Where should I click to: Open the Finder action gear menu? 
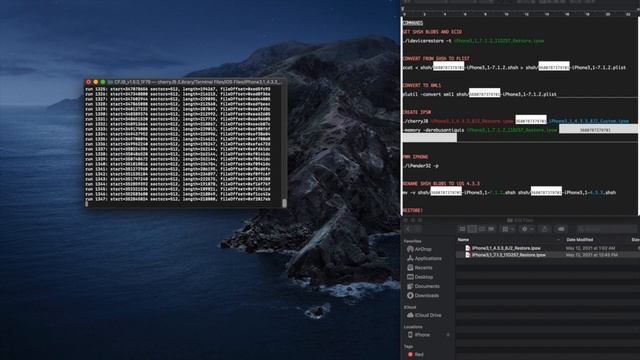tap(527, 229)
